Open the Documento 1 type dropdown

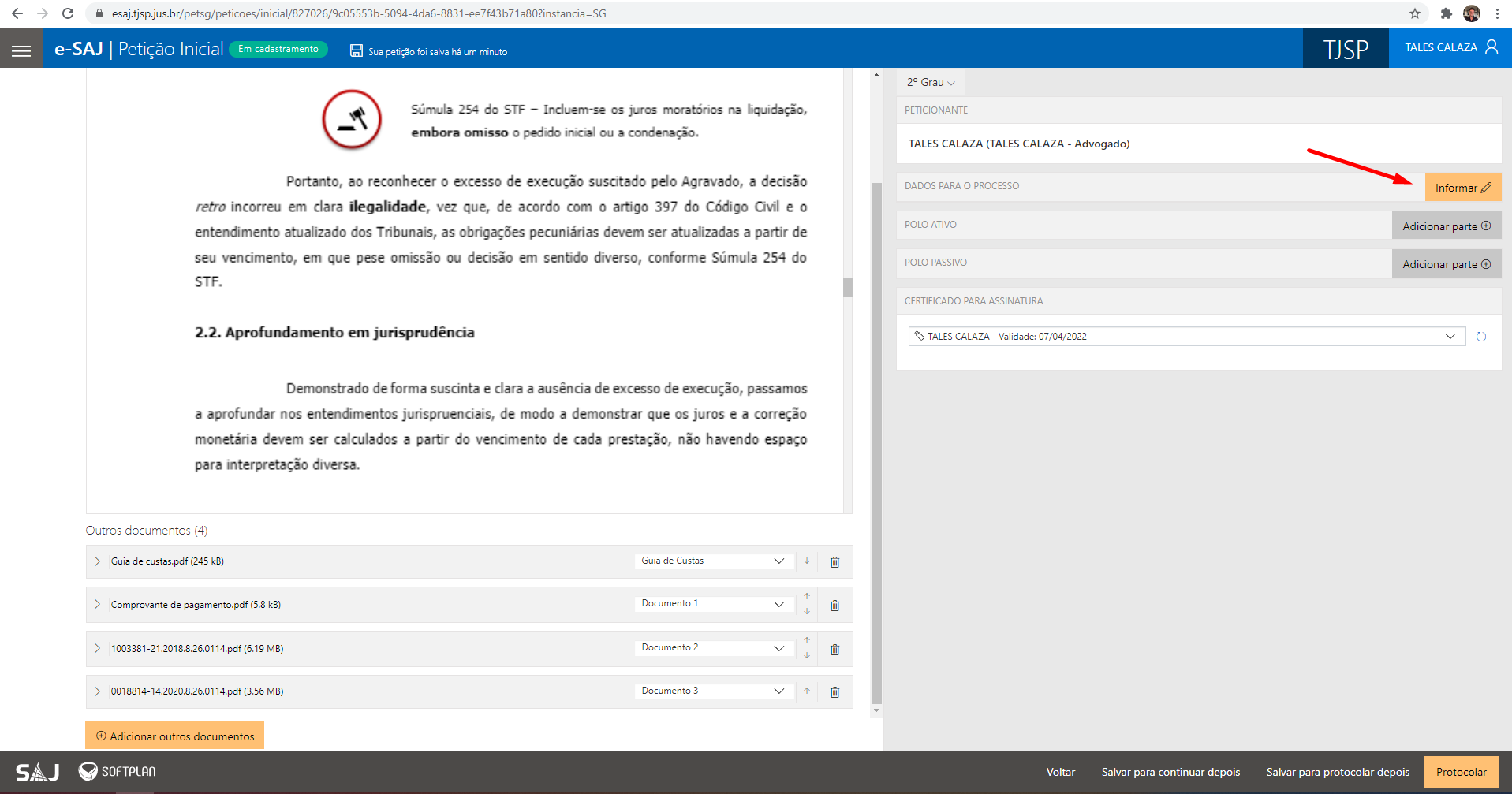[x=712, y=603]
